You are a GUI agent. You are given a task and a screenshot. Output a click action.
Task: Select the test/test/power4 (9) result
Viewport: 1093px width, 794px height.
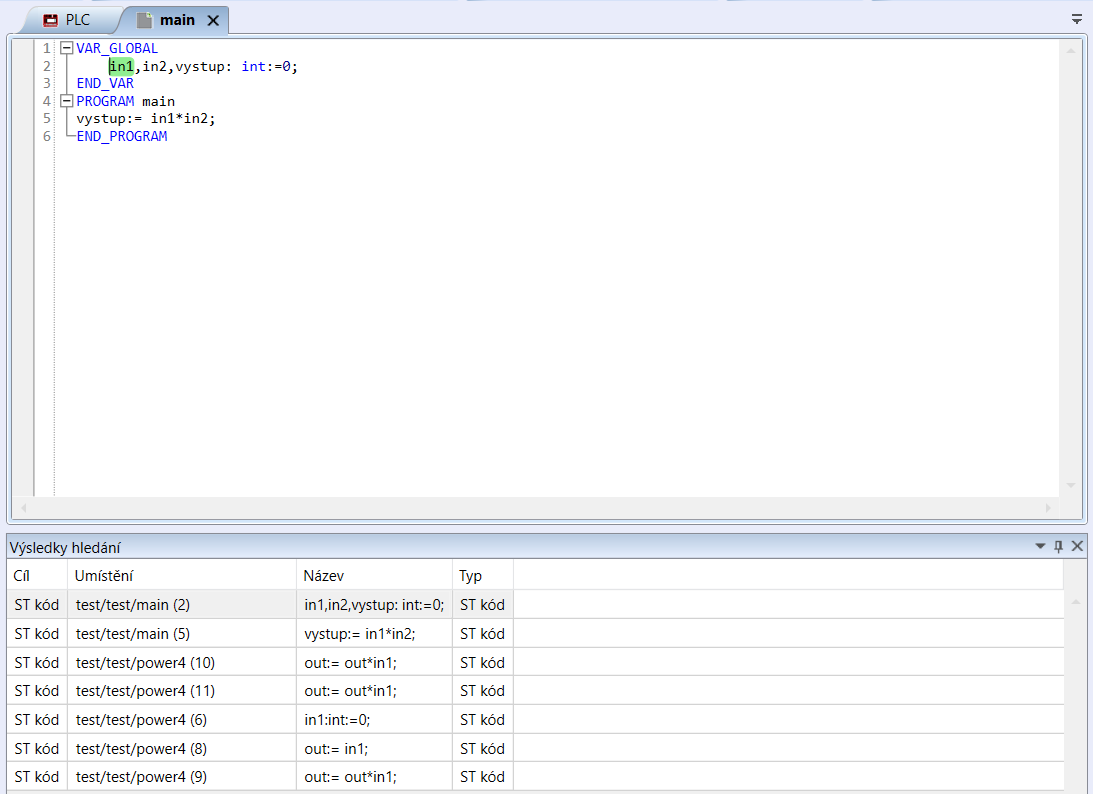pos(535,777)
